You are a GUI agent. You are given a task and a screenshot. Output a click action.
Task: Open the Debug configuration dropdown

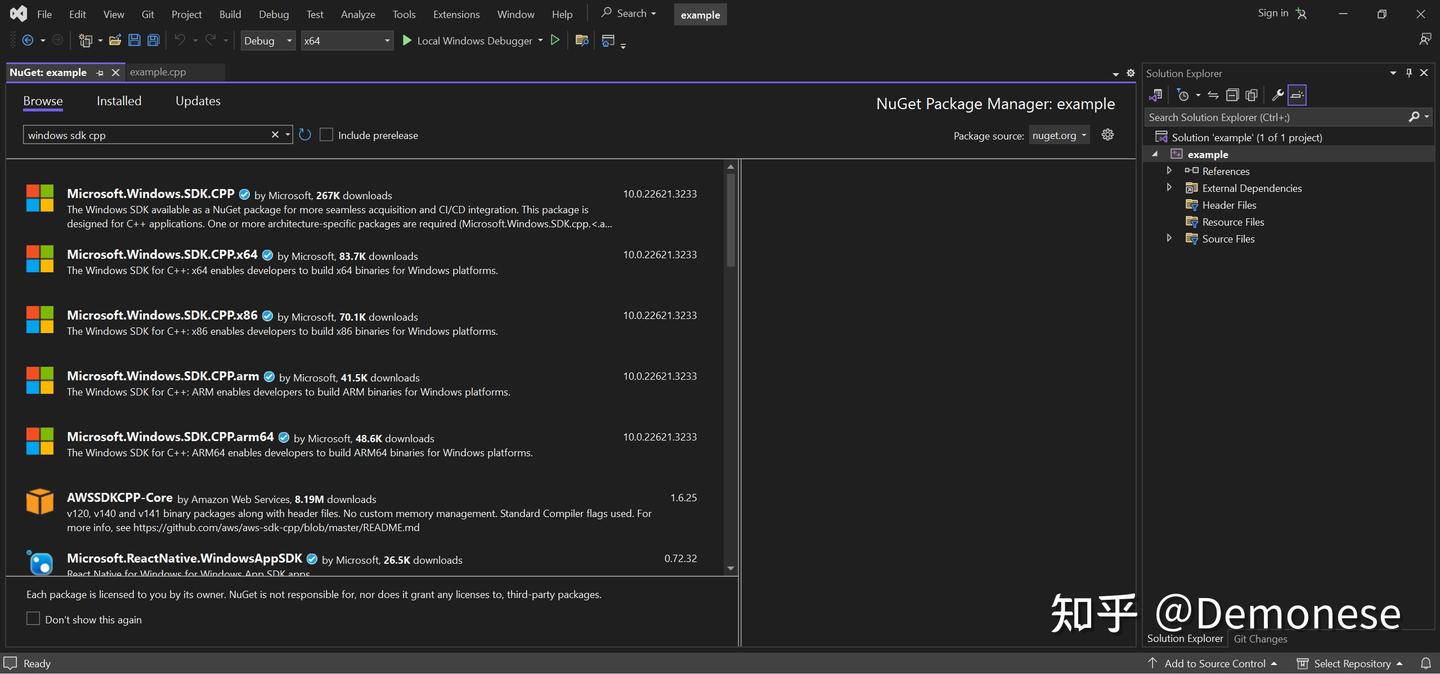pos(268,41)
